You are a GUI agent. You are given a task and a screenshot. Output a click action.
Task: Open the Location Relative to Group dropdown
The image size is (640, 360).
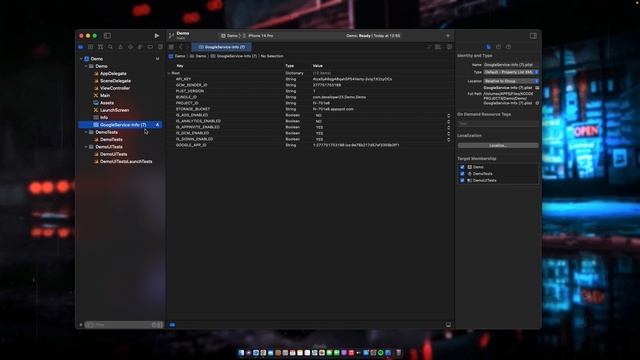[511, 81]
